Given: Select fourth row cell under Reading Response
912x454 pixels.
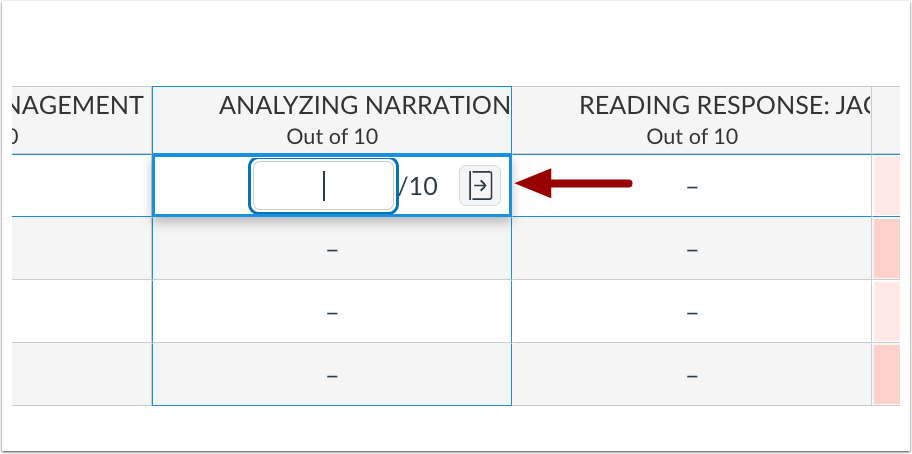Looking at the screenshot, I should (692, 375).
